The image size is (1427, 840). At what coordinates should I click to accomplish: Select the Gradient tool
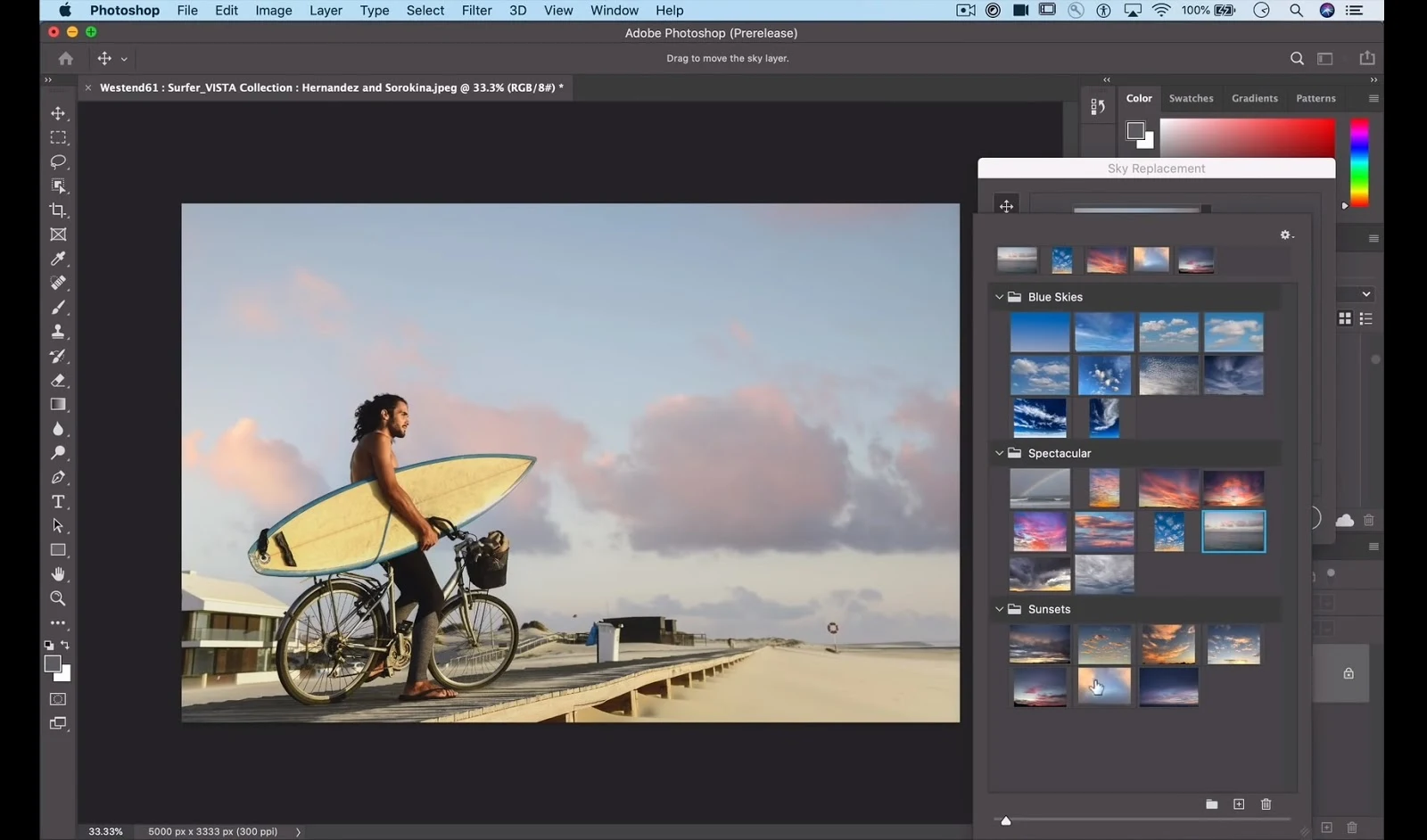coord(58,404)
